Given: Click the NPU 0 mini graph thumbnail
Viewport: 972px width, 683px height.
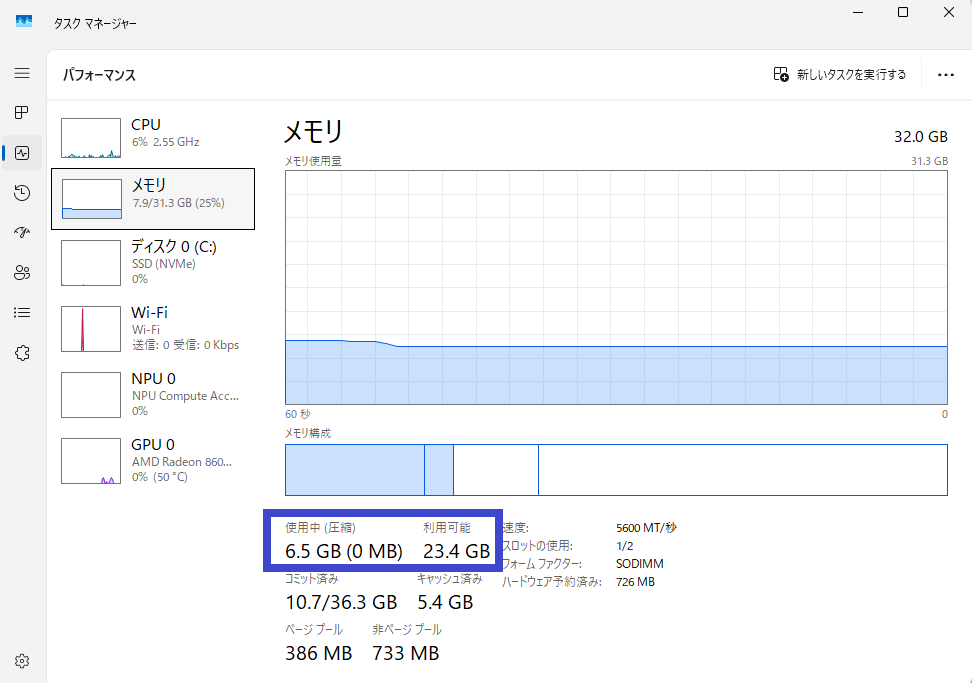Looking at the screenshot, I should (91, 395).
